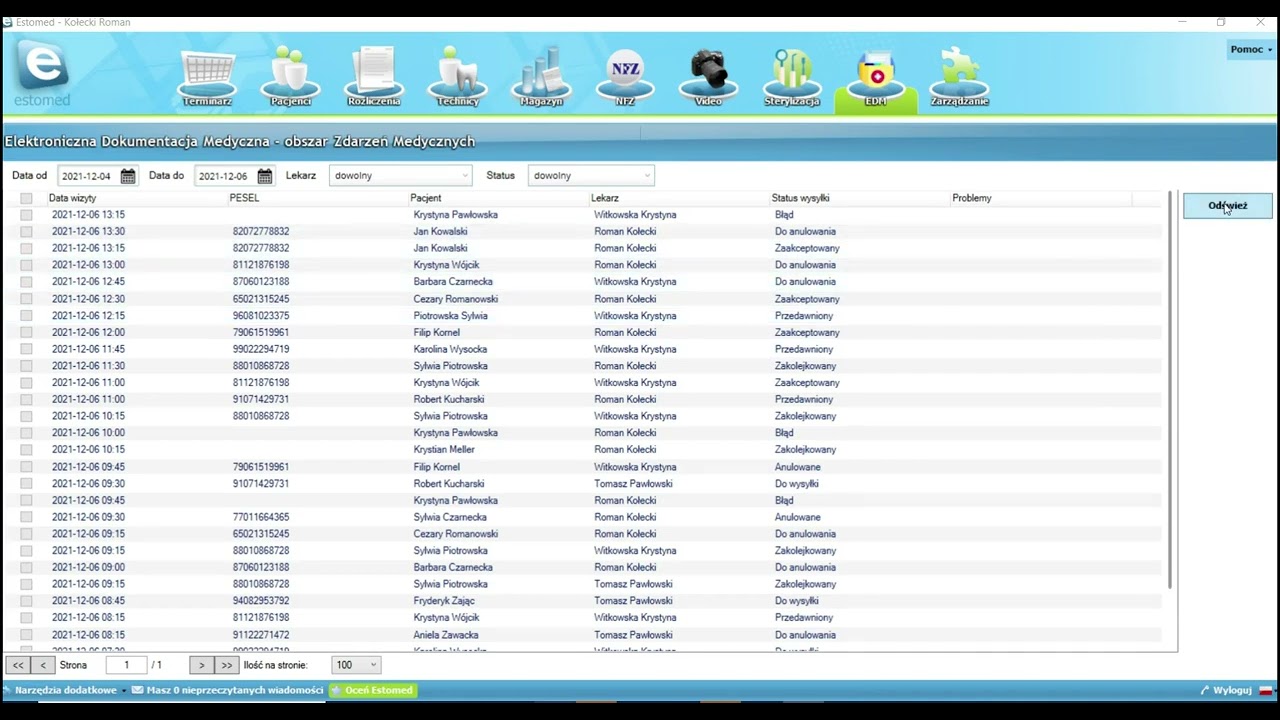
Task: Check row 12:30 Cezary Romanowski
Action: pos(26,299)
